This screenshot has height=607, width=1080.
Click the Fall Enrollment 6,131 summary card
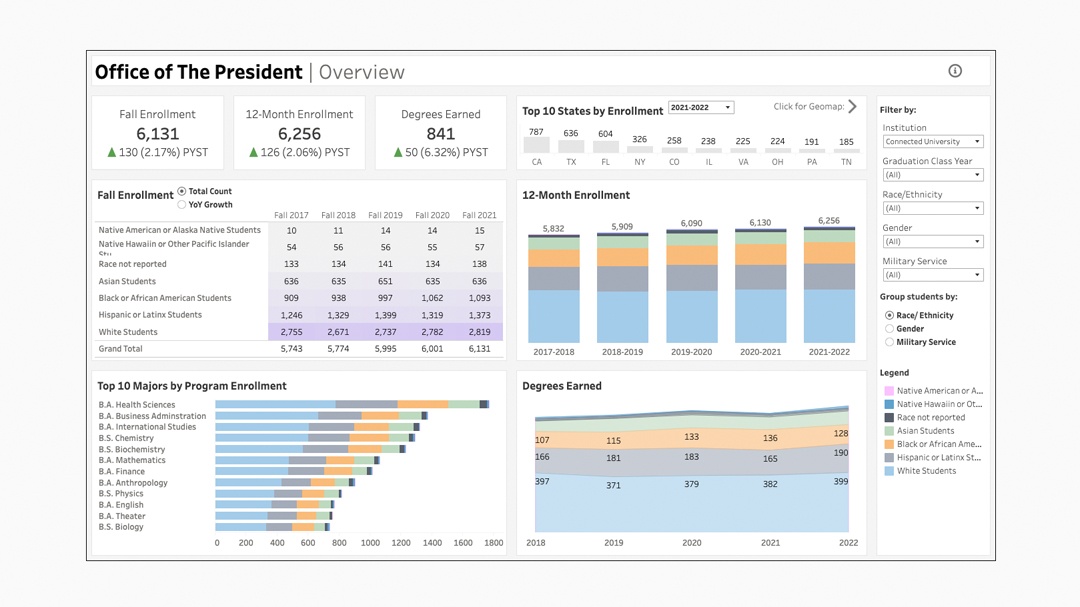(158, 133)
